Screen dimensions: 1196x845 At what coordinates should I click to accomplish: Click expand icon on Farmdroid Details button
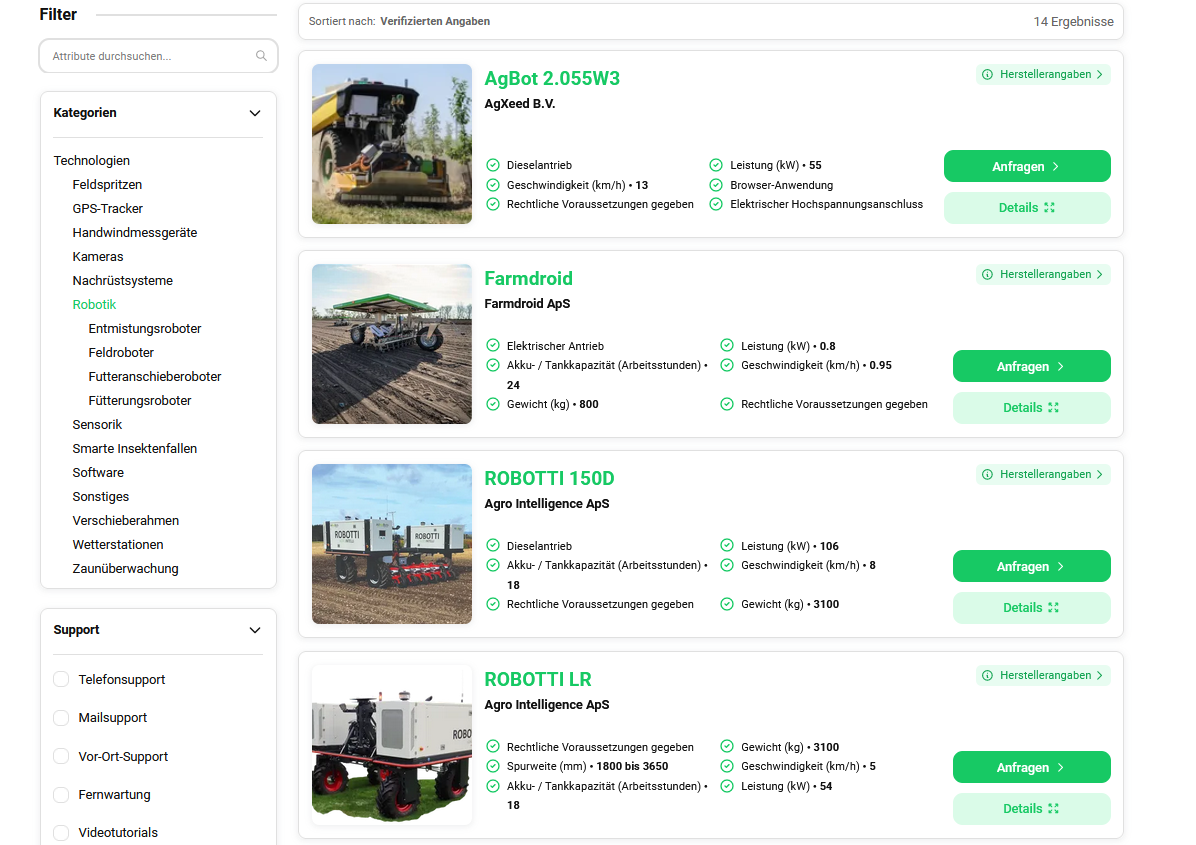pyautogui.click(x=1053, y=407)
